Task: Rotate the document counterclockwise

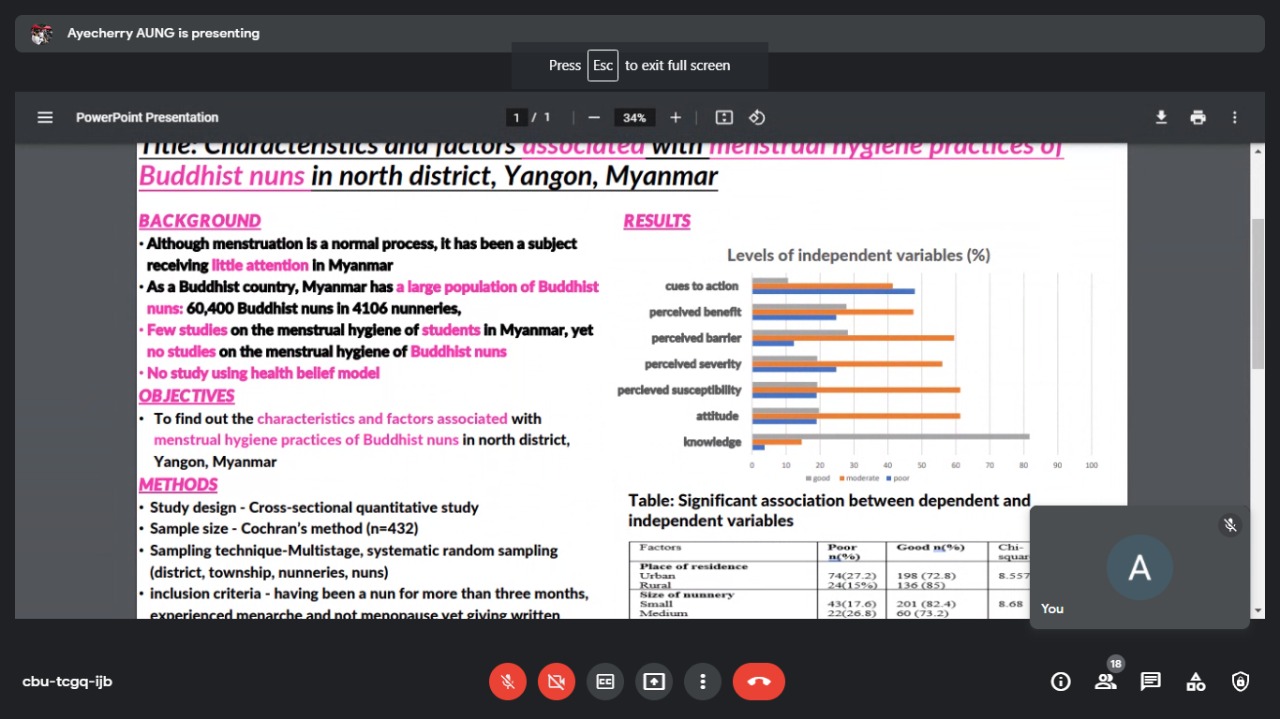Action: (x=757, y=117)
